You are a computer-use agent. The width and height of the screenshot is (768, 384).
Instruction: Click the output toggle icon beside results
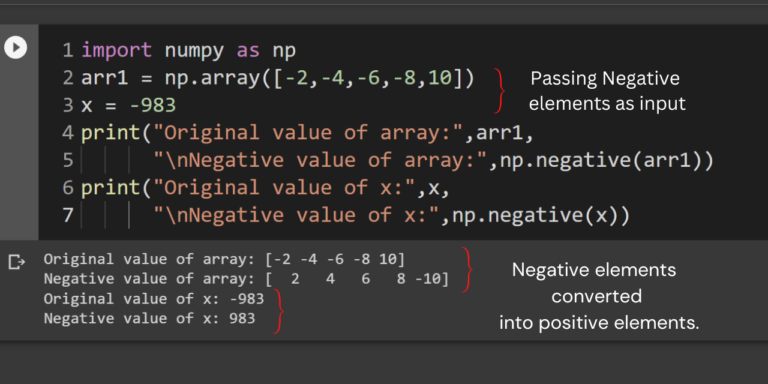click(16, 262)
